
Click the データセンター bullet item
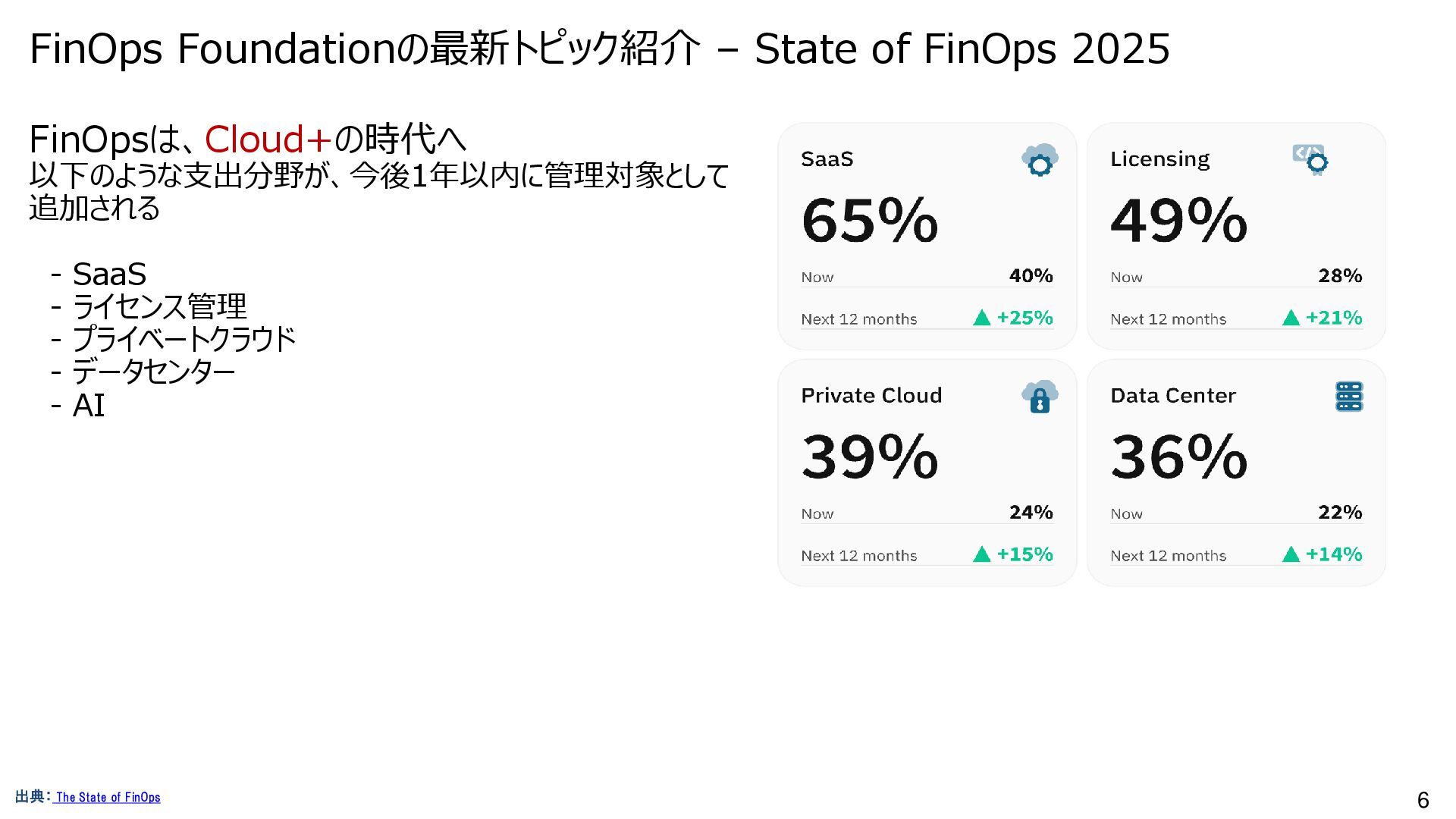coord(153,372)
